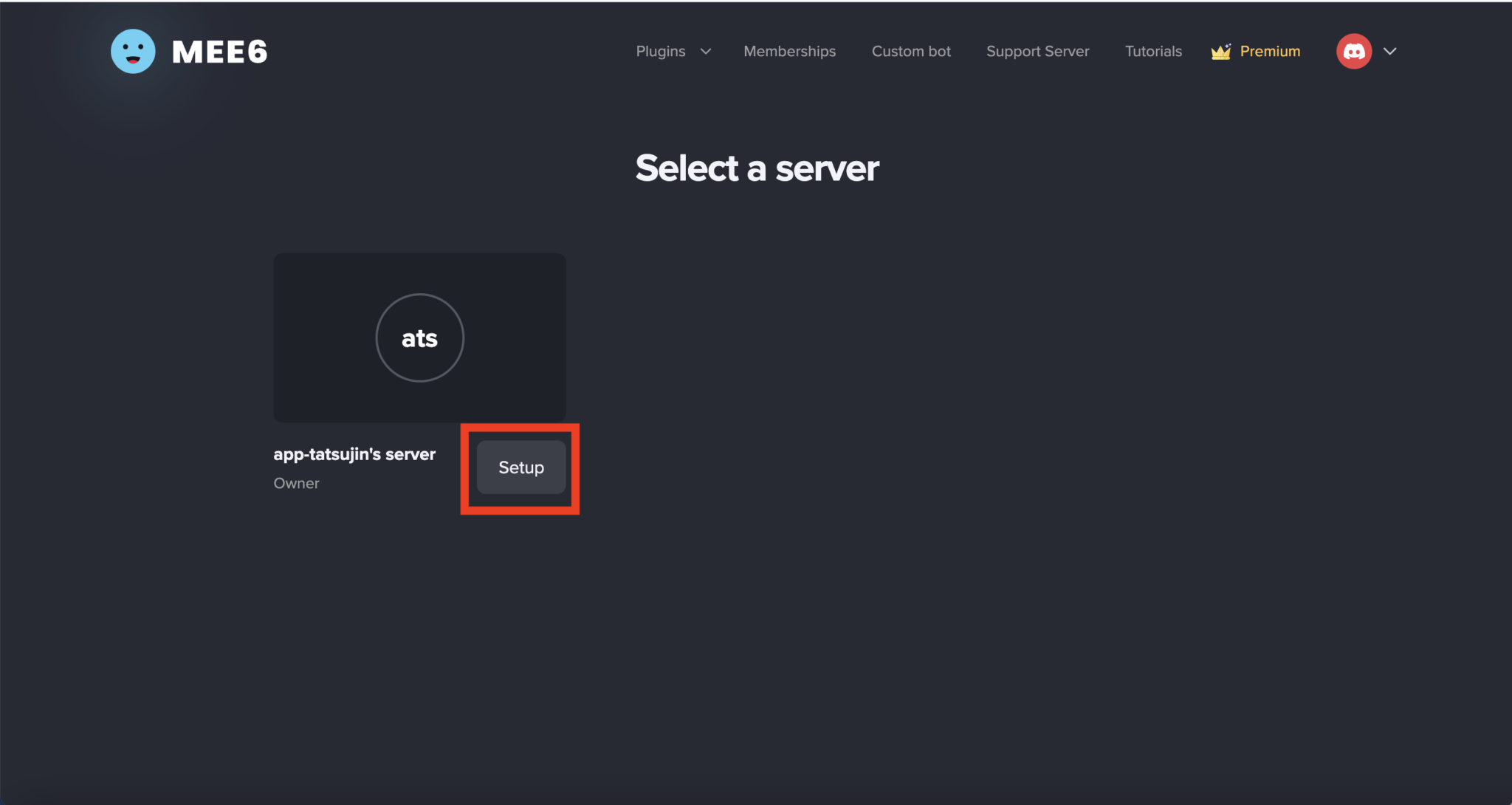Click the Premium crown icon
Screen dimensions: 1512x805
pos(1220,51)
